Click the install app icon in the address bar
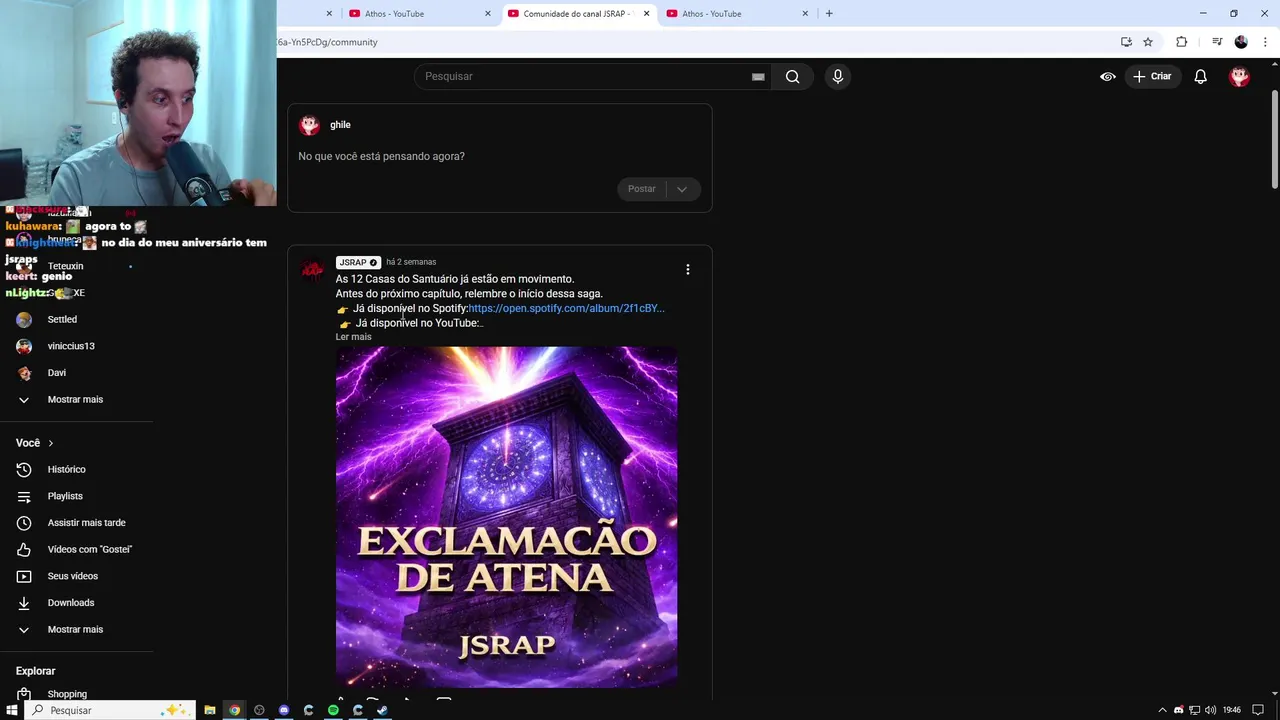The height and width of the screenshot is (720, 1280). [x=1126, y=42]
